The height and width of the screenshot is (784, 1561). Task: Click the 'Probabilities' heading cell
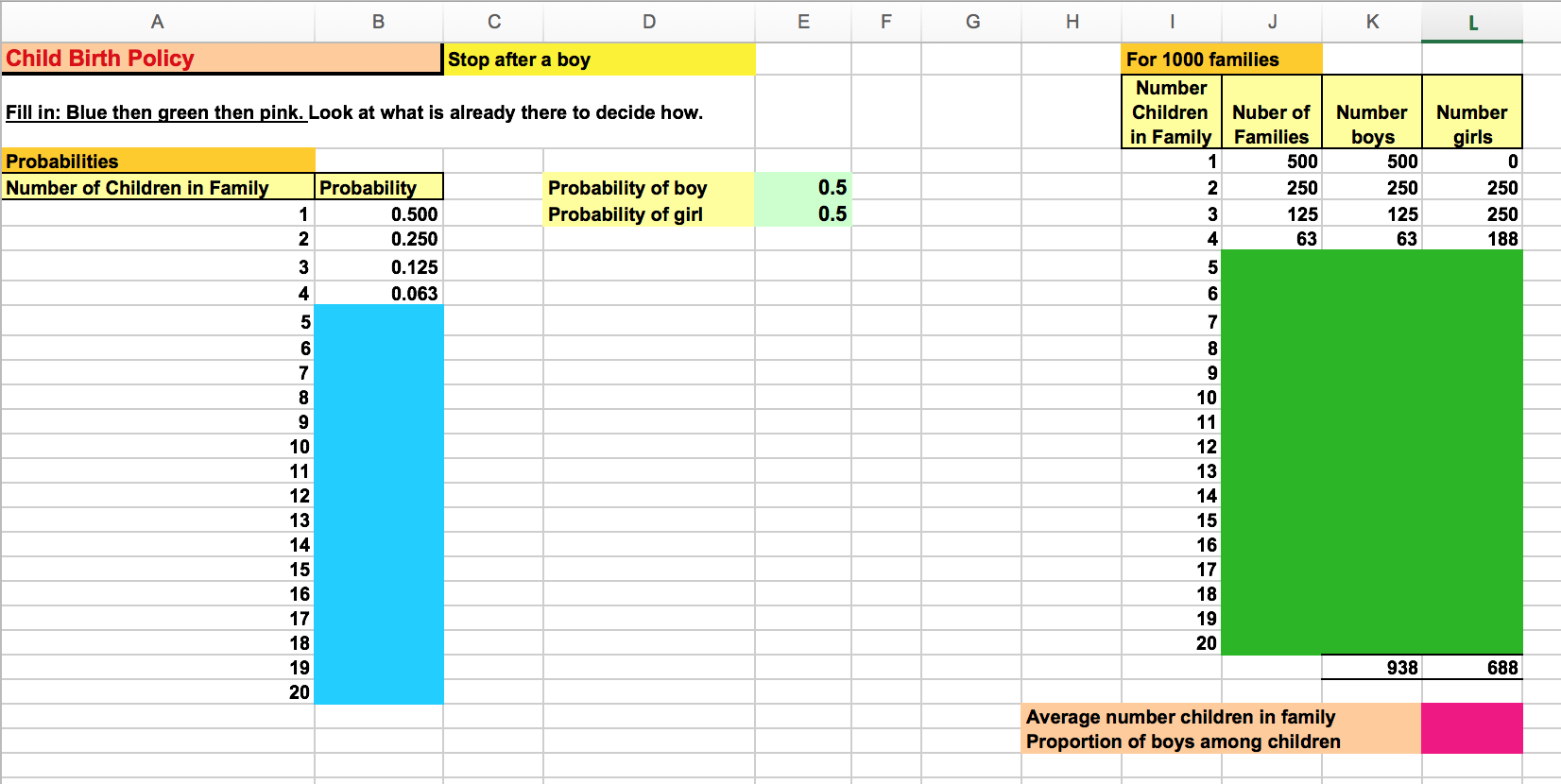tap(158, 161)
